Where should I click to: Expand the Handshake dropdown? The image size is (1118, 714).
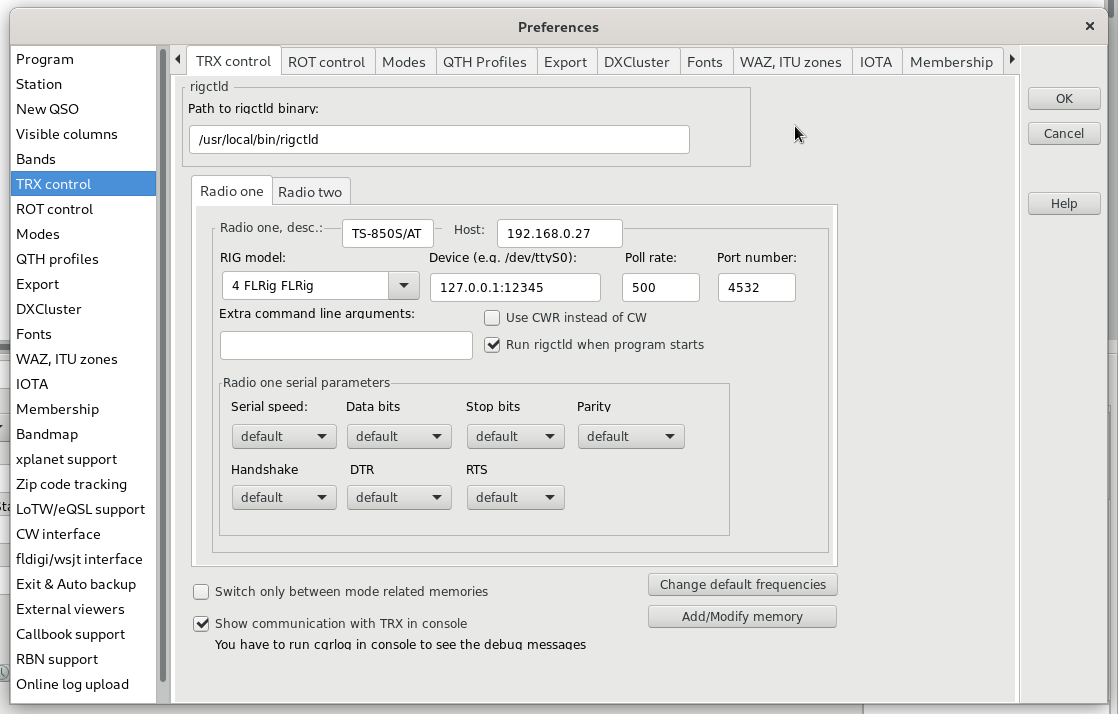pyautogui.click(x=284, y=498)
